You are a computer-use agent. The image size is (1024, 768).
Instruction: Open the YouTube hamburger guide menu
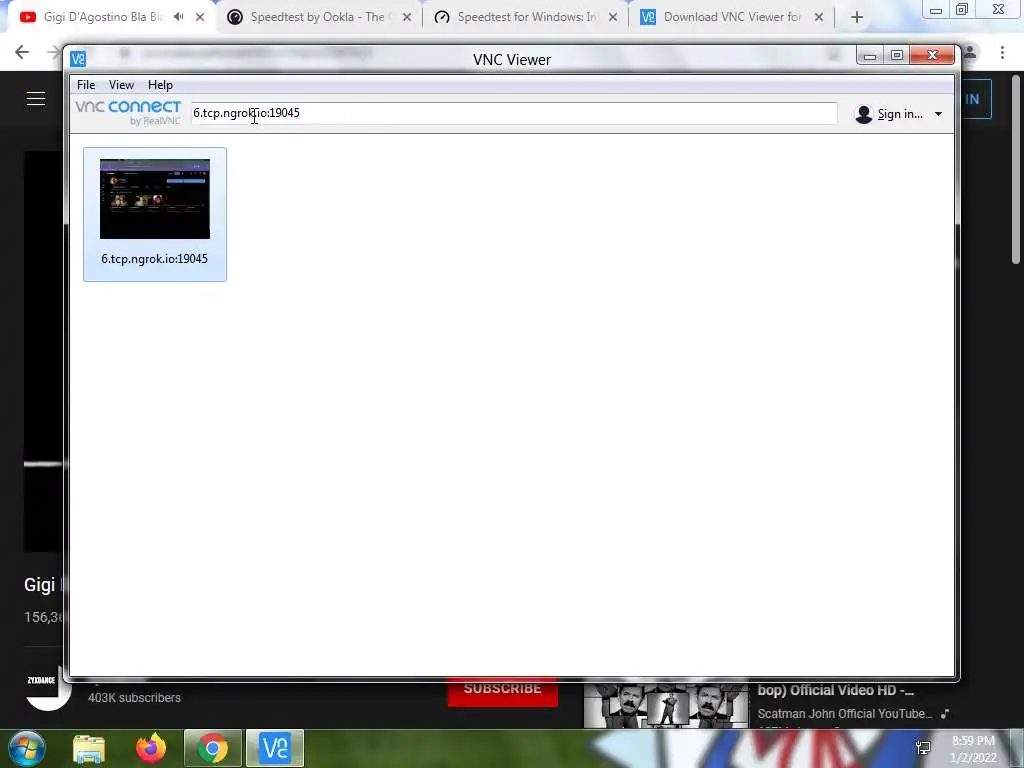(x=36, y=99)
